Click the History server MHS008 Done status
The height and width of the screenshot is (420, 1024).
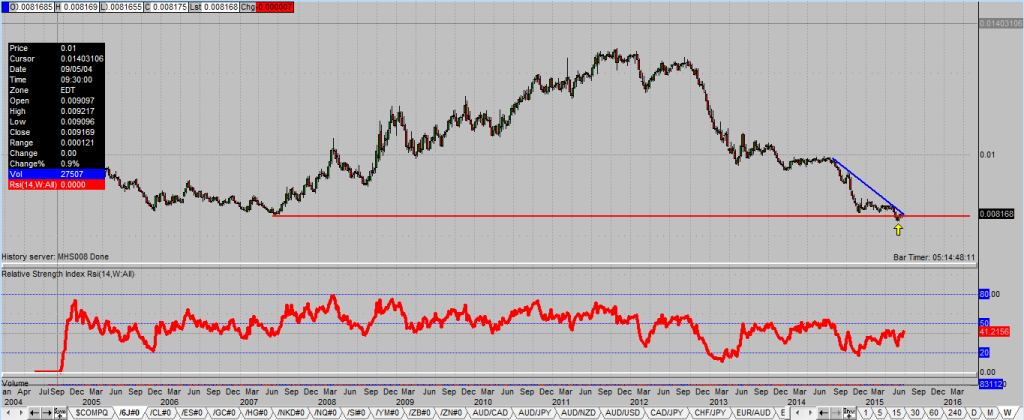click(x=54, y=257)
